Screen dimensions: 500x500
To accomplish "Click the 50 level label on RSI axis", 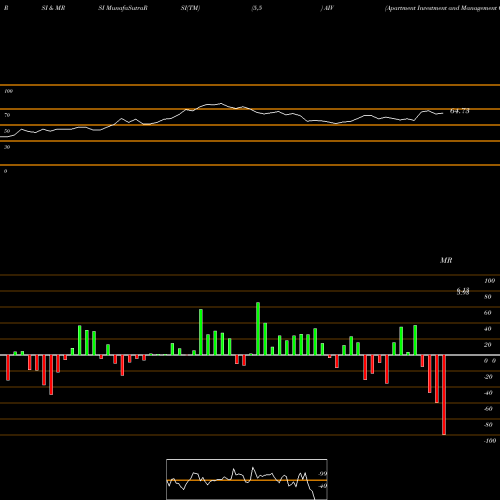I will point(7,131).
